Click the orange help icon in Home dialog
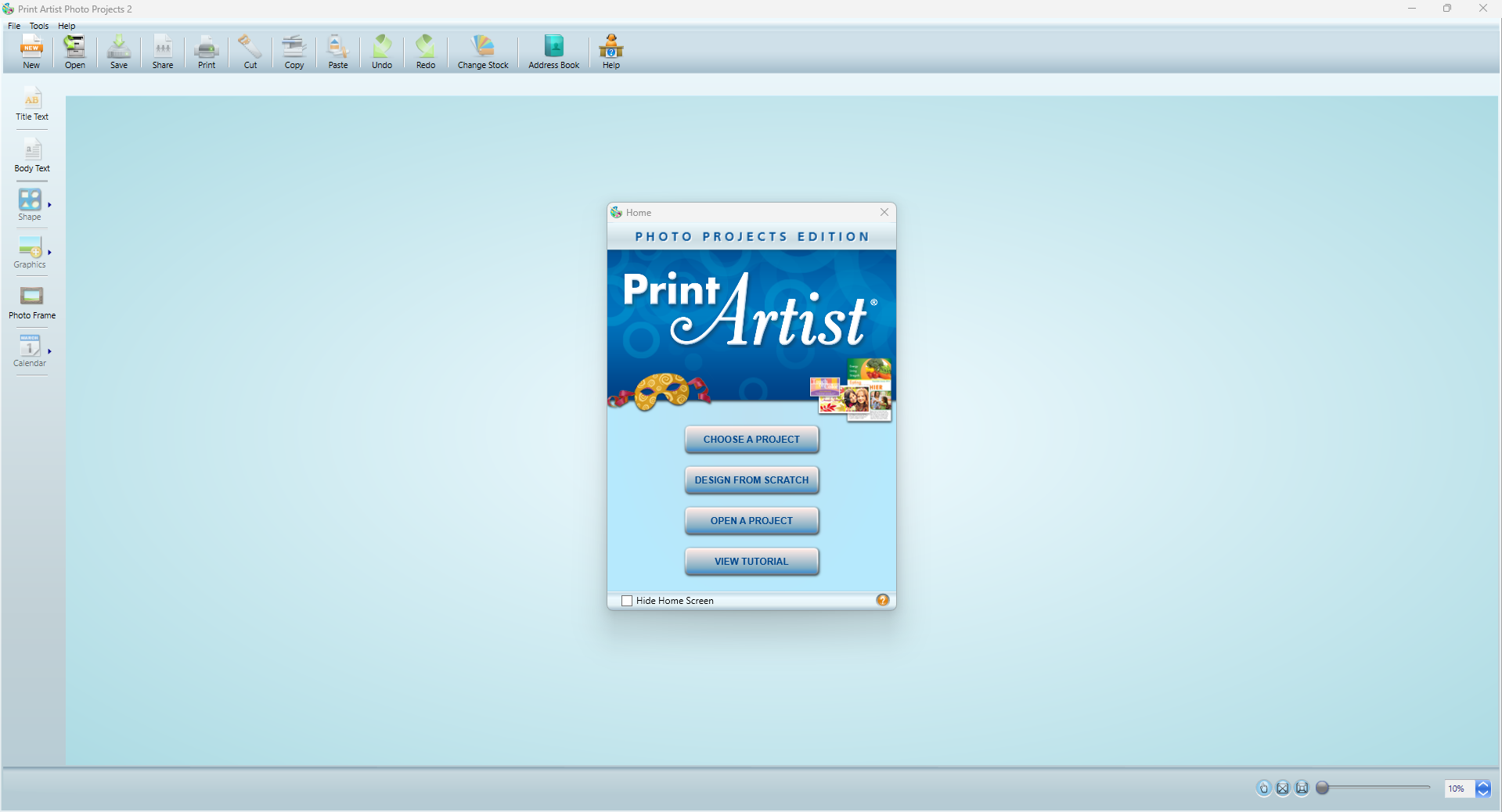This screenshot has height=812, width=1502. click(x=883, y=600)
